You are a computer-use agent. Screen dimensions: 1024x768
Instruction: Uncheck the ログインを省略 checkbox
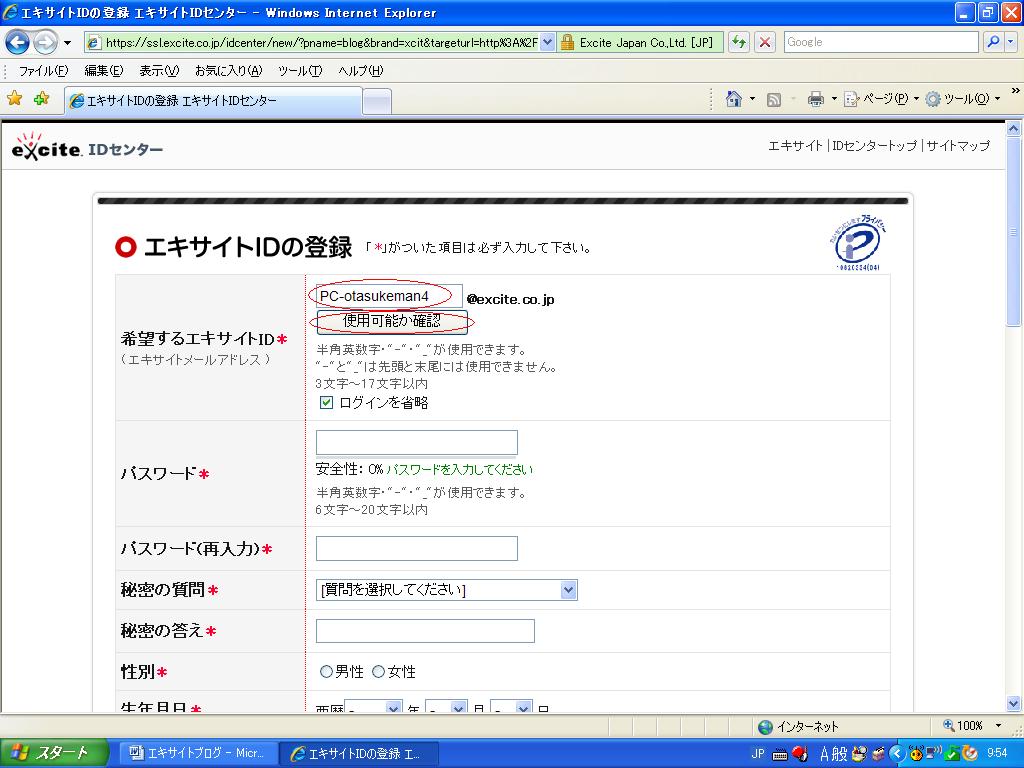327,402
